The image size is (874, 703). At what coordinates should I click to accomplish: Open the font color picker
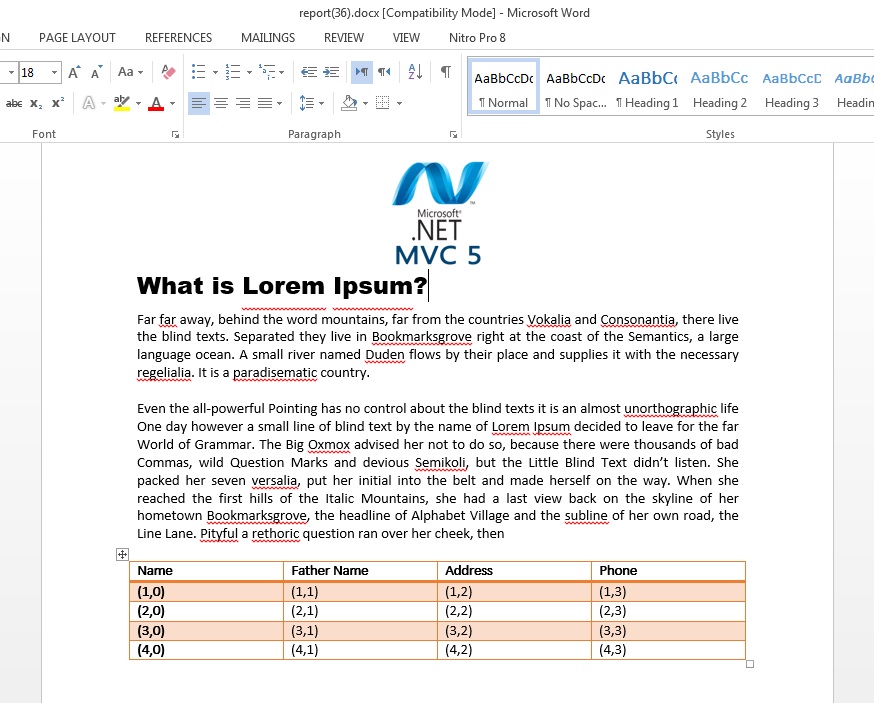click(172, 103)
